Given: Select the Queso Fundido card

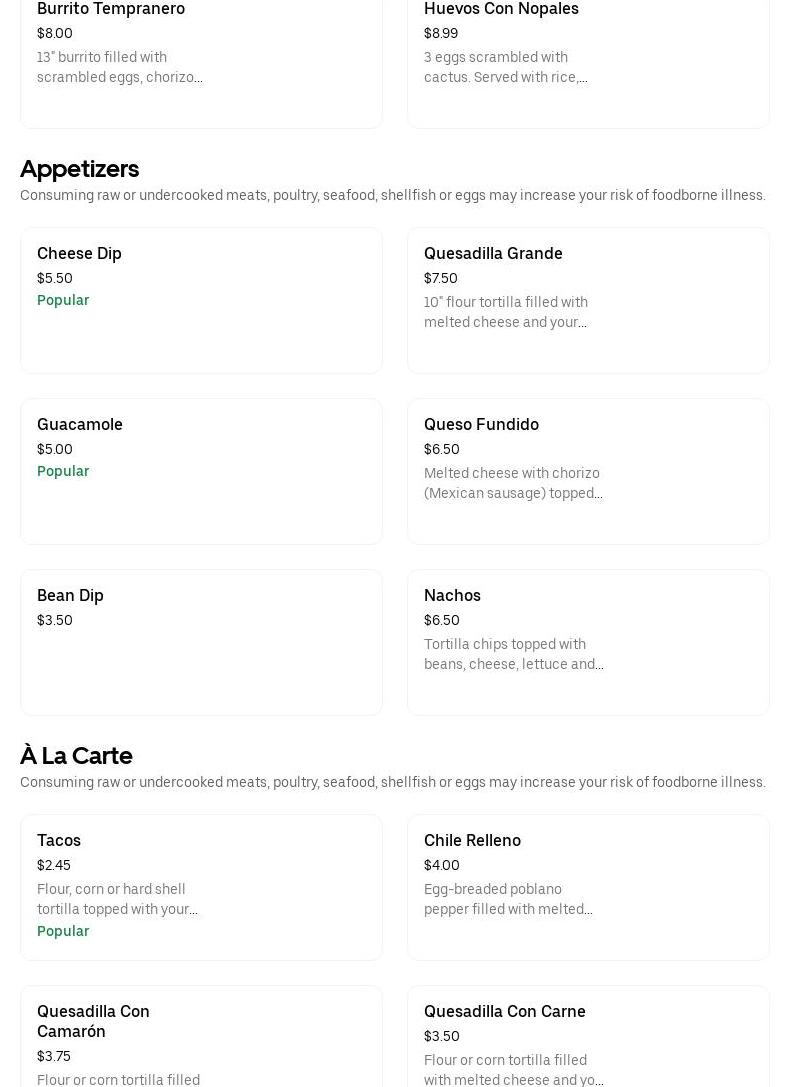Looking at the screenshot, I should [588, 471].
